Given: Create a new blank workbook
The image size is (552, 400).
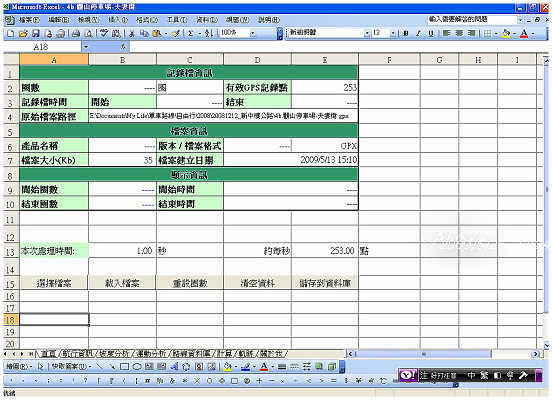Looking at the screenshot, I should (x=10, y=33).
